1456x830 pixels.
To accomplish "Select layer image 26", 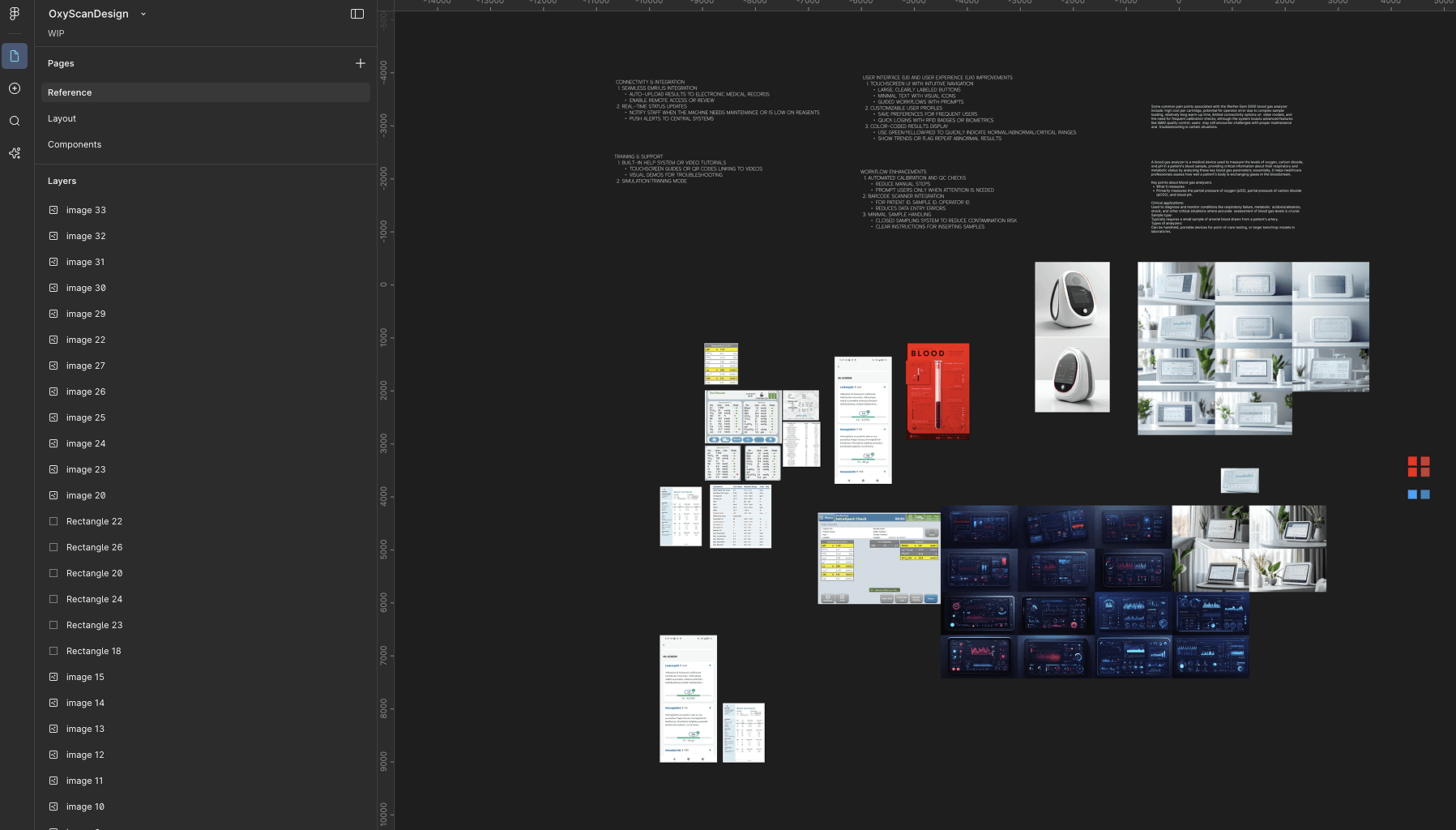I will pos(206,391).
